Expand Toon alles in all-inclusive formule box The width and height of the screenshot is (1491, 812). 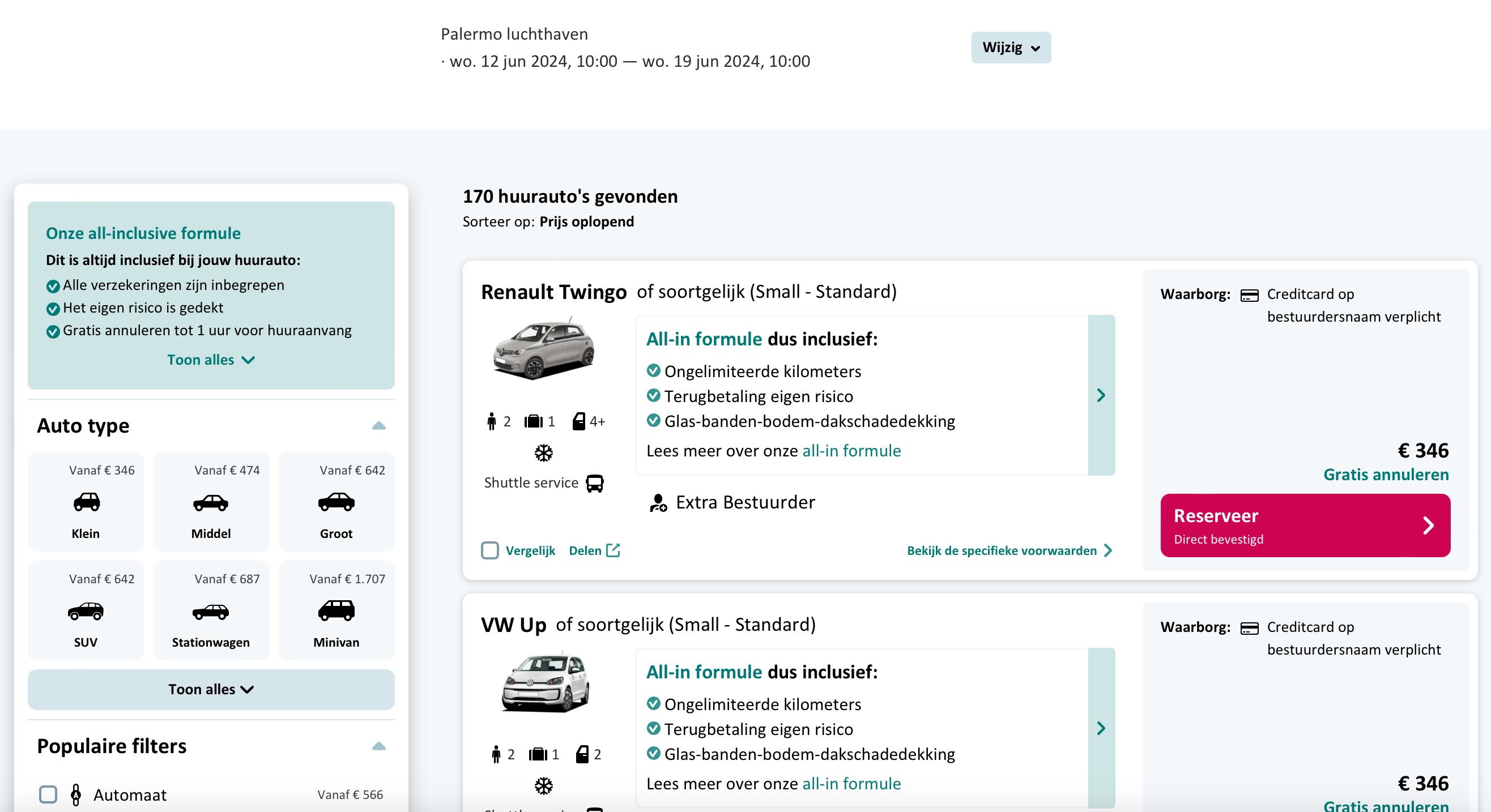(x=211, y=360)
